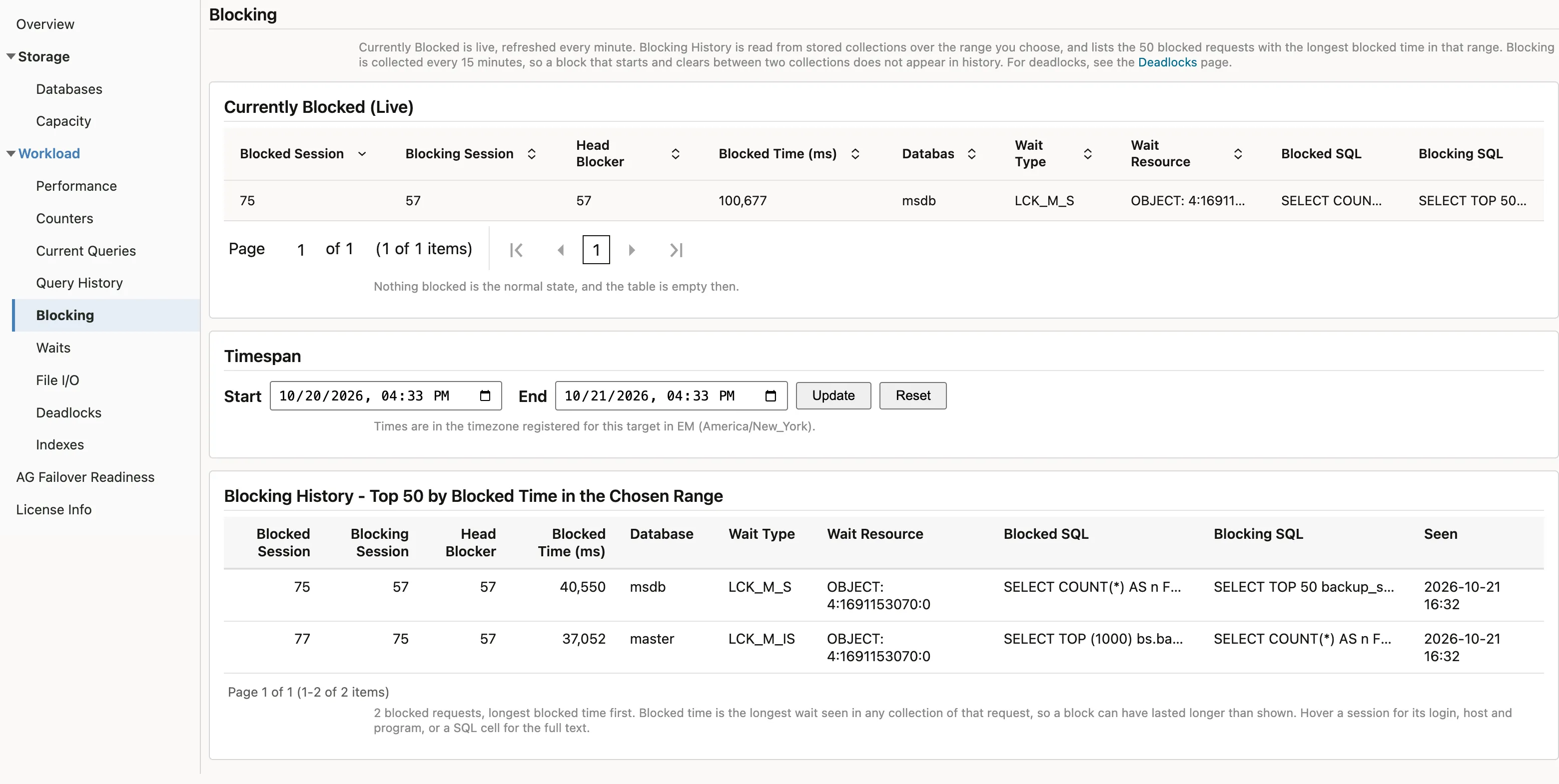Click the Reset timespan button
Image resolution: width=1559 pixels, height=784 pixels.
(912, 395)
